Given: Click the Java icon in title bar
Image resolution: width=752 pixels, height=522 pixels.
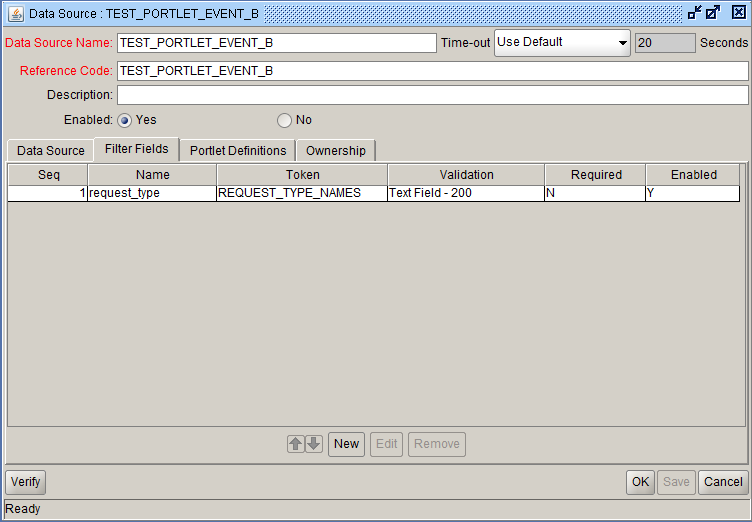Looking at the screenshot, I should click(x=15, y=13).
